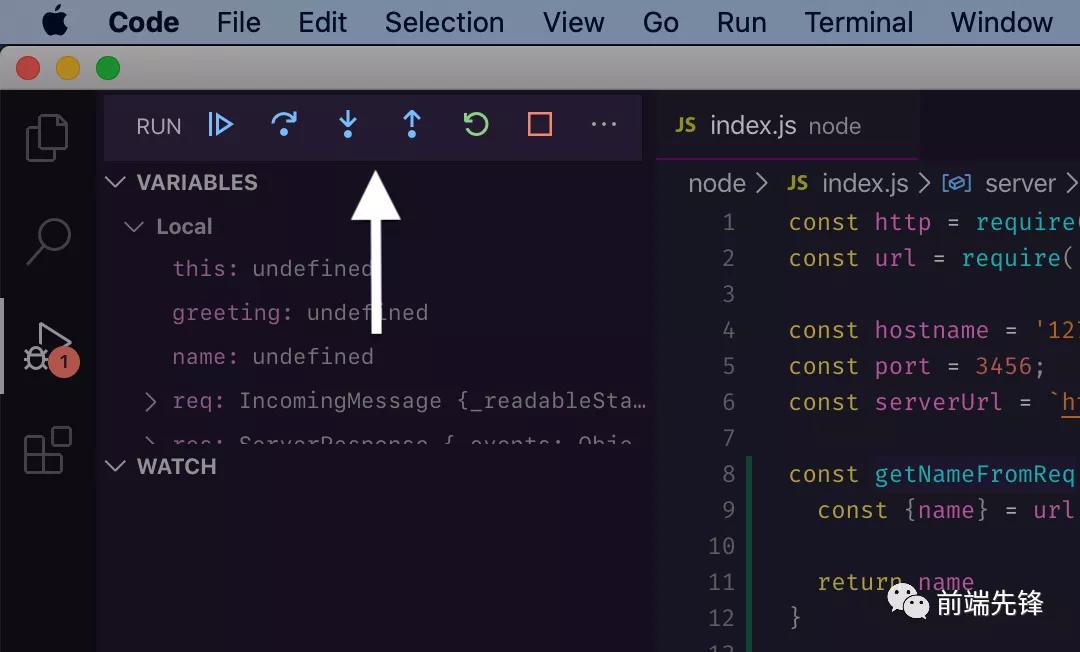The width and height of the screenshot is (1080, 652).
Task: Collapse the VARIABLES section
Action: [x=115, y=182]
